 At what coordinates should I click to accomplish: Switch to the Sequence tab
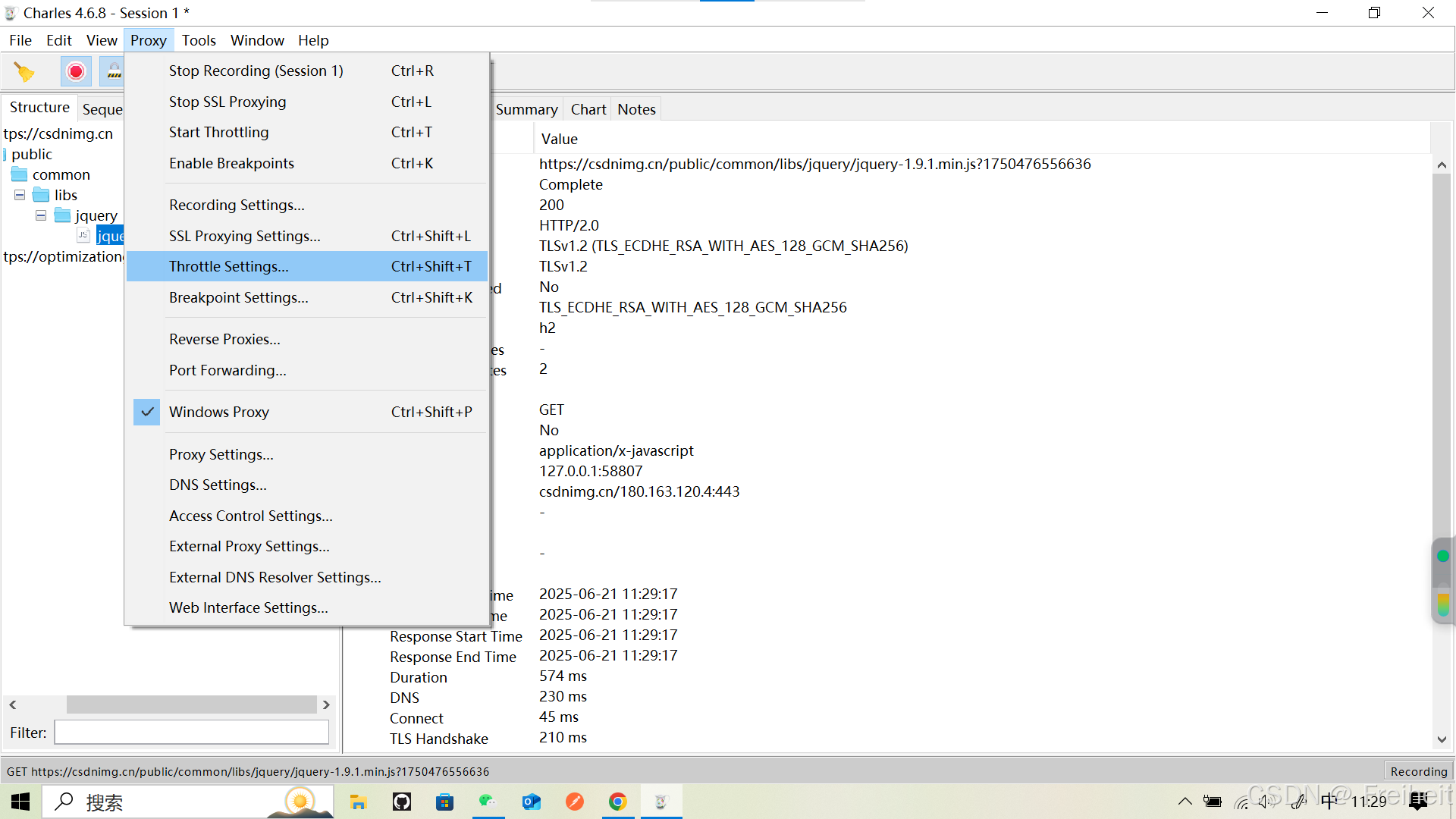point(102,109)
